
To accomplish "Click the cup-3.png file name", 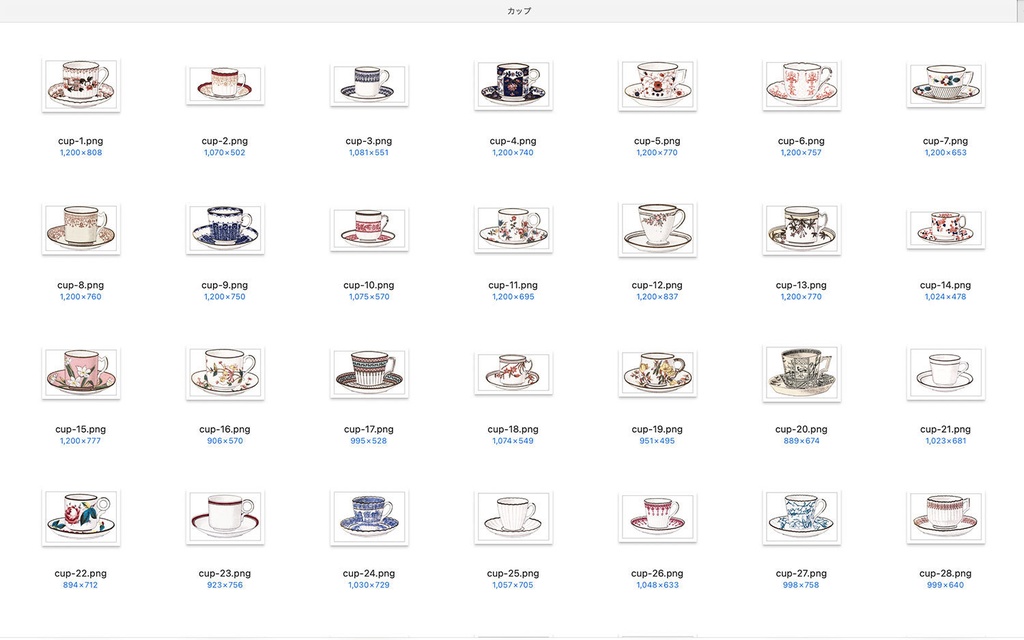I will (x=369, y=141).
